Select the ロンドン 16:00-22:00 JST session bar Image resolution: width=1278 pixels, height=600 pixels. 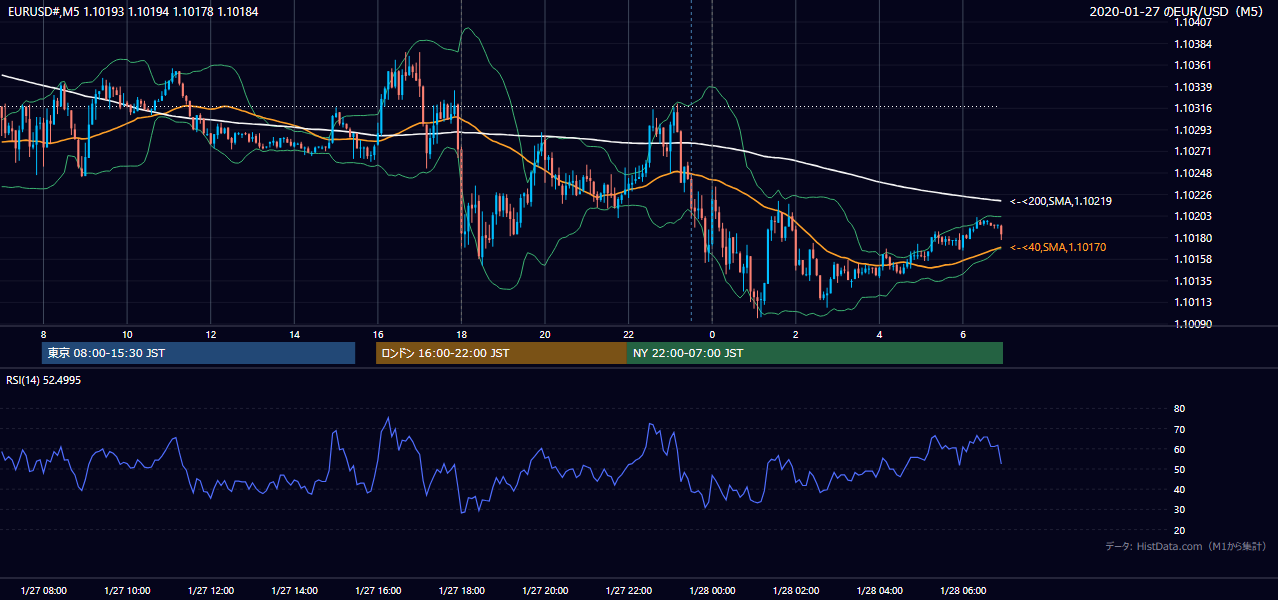click(x=501, y=353)
